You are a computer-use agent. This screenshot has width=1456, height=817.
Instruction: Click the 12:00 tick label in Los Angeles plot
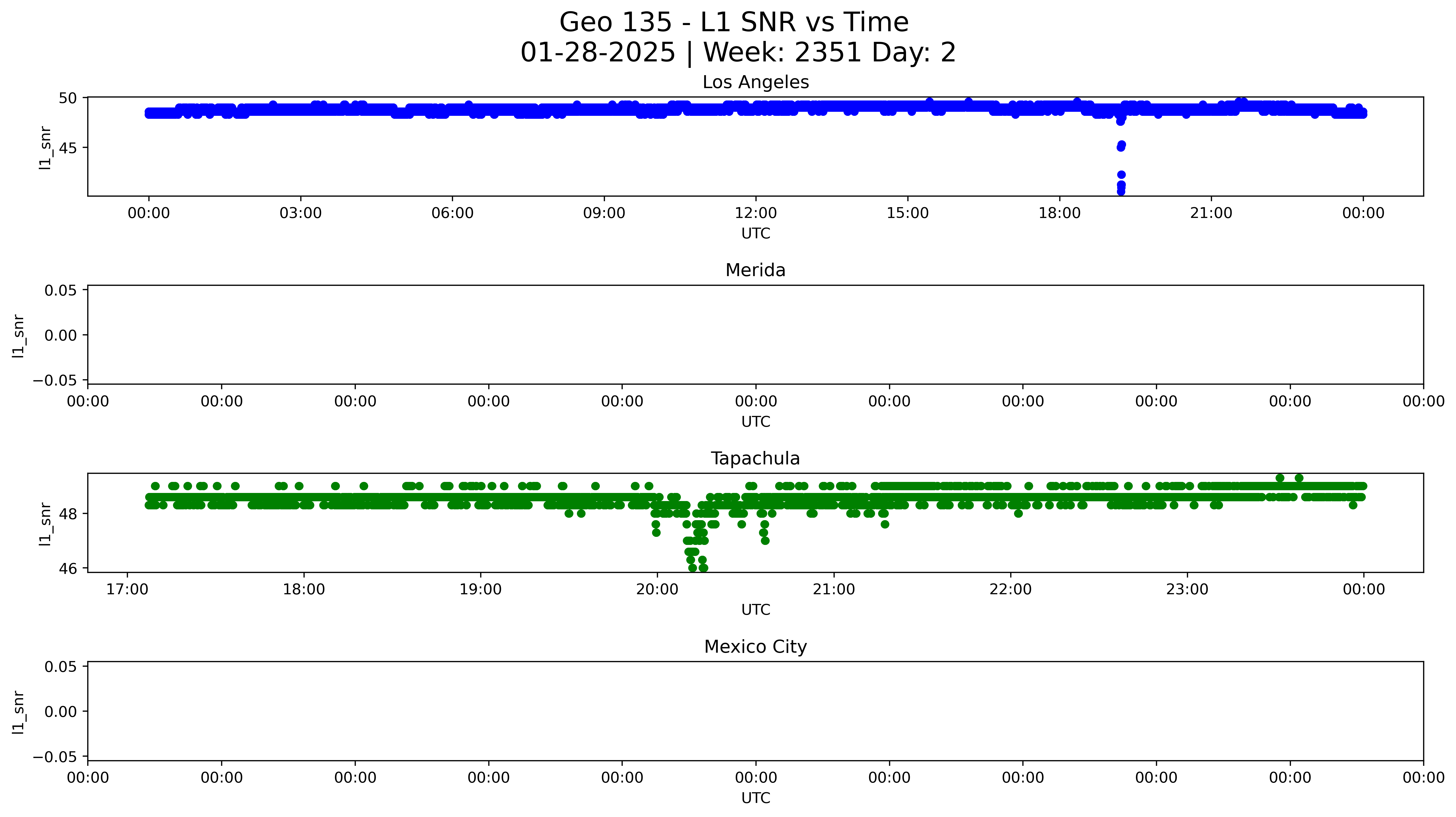pos(756,213)
